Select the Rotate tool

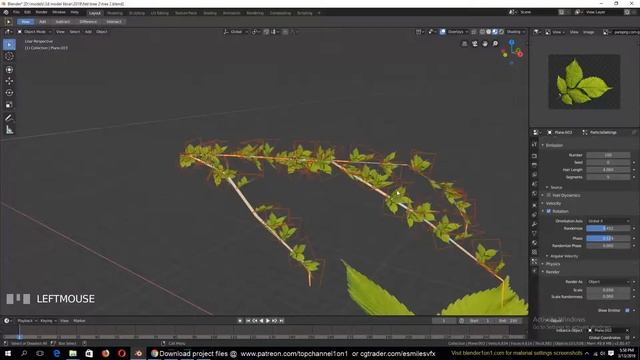[9, 93]
